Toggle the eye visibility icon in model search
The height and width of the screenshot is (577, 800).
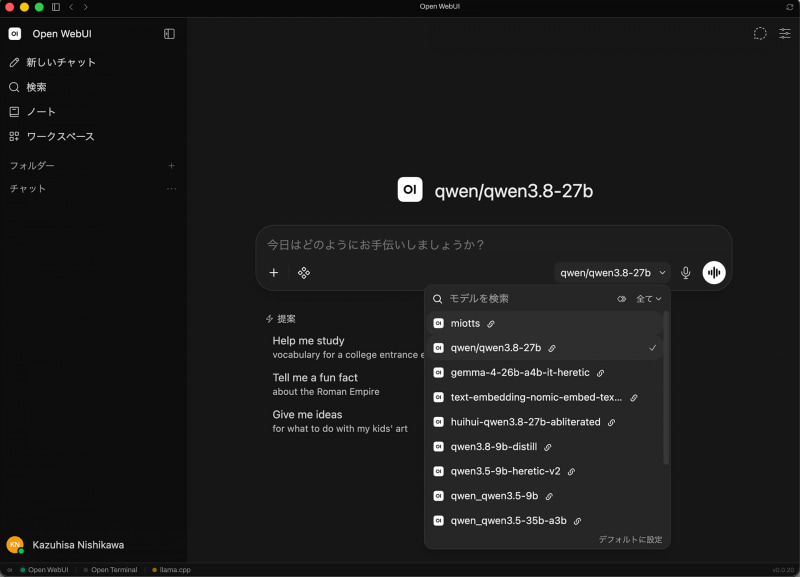tap(621, 299)
